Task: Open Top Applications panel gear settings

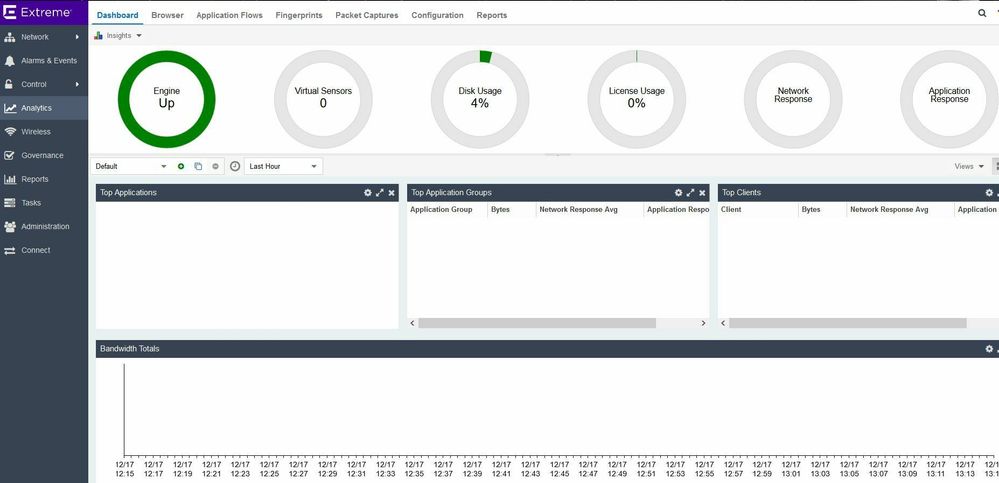Action: 368,192
